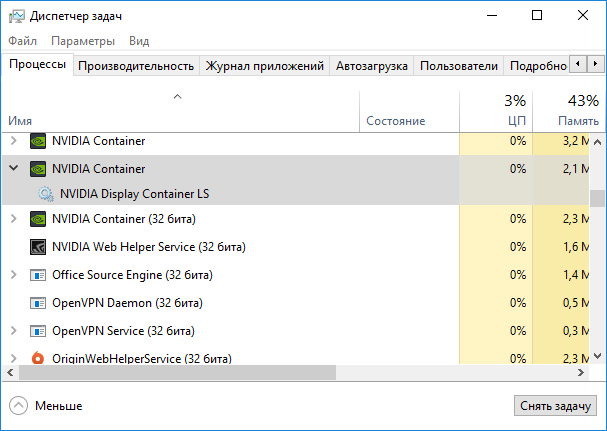Select NVIDIA Container (32 бита) name text
Screen dimensions: 607x431
[124, 219]
